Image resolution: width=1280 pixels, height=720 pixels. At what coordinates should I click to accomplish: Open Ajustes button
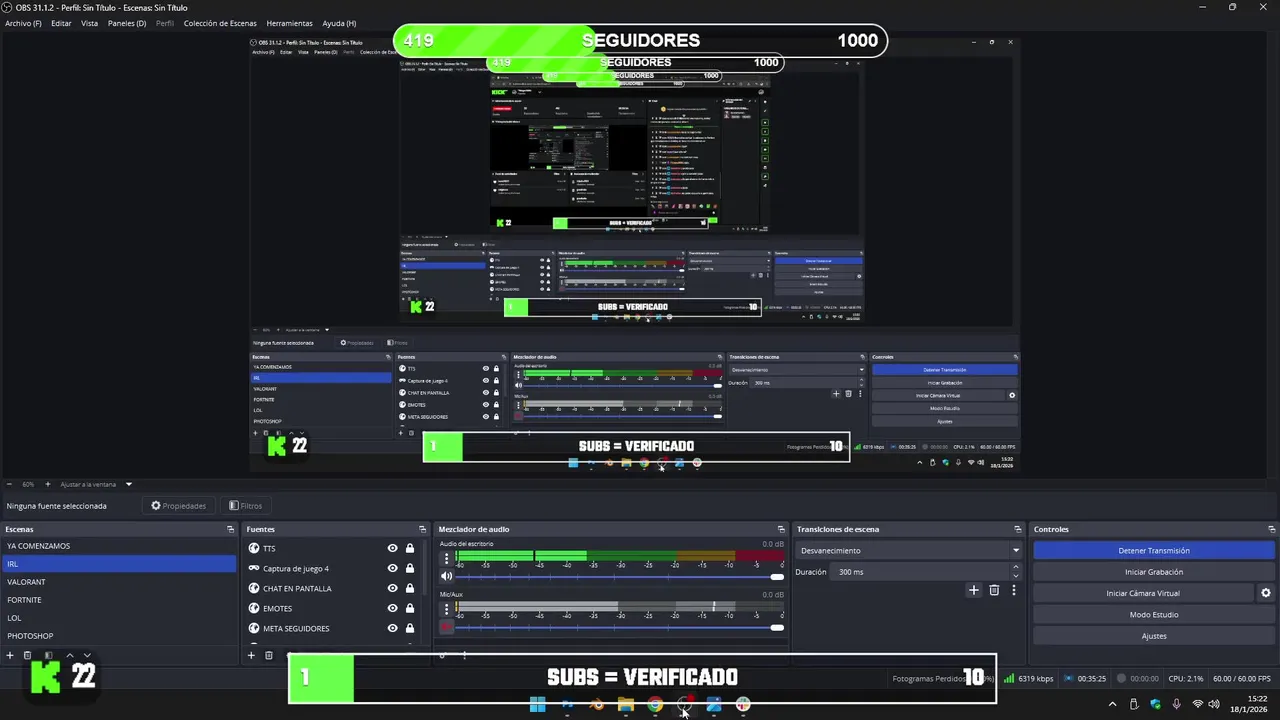pyautogui.click(x=1154, y=636)
